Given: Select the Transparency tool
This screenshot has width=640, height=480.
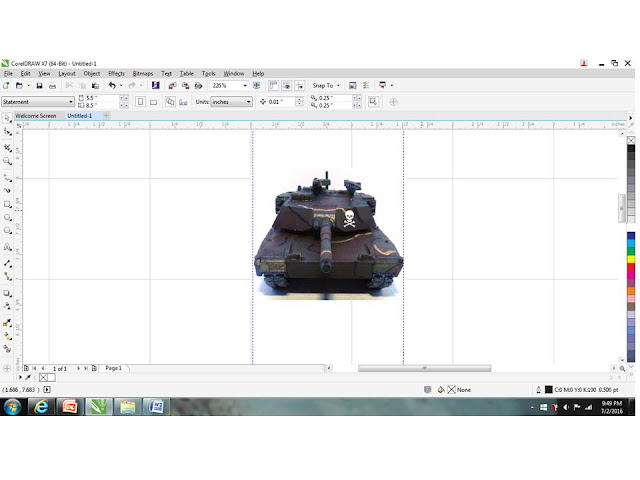Looking at the screenshot, I should [7, 306].
